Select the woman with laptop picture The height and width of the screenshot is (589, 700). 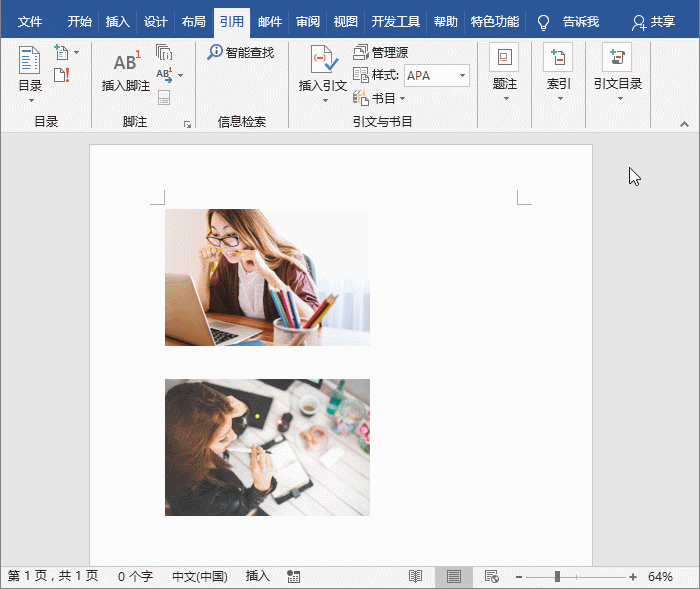(267, 277)
